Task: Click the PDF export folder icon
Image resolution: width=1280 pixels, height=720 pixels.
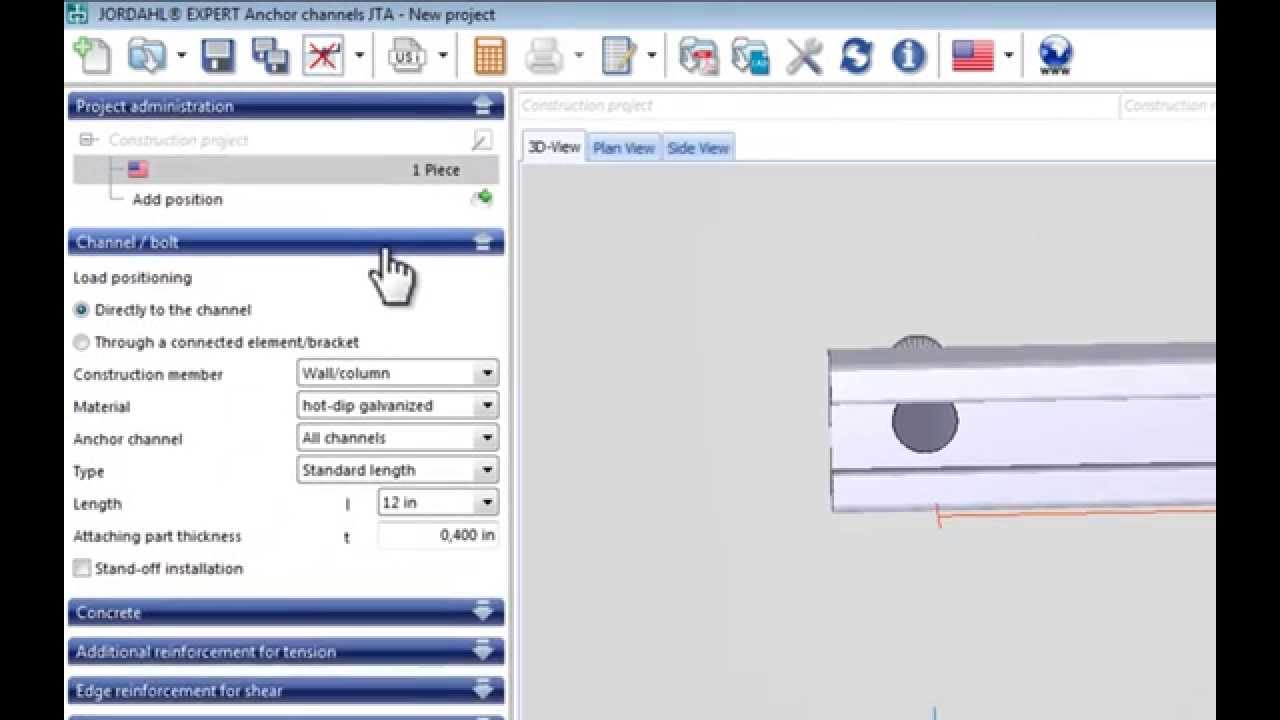Action: click(x=698, y=55)
